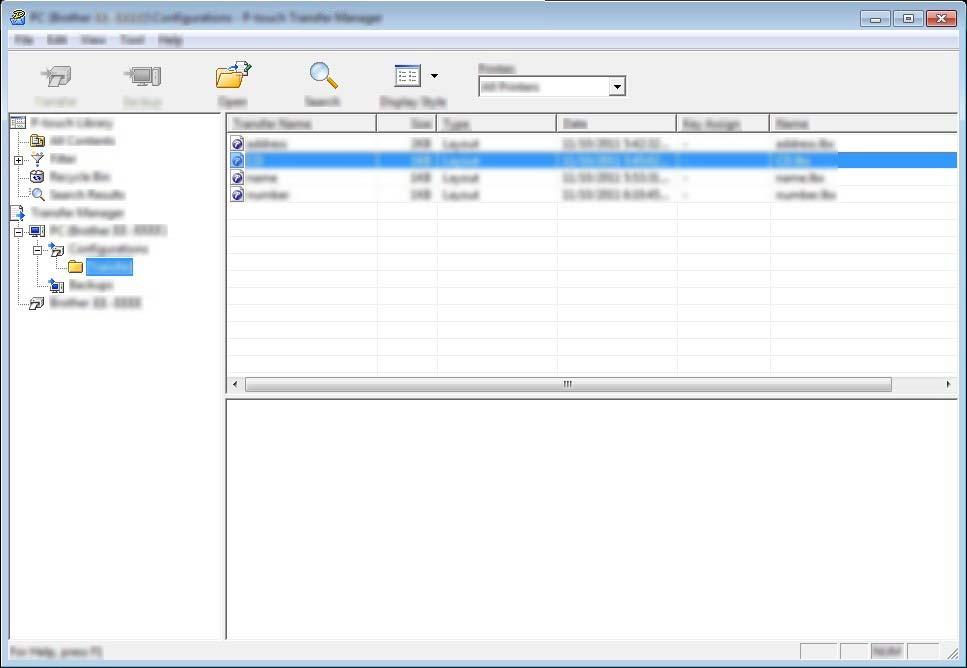Click the Configurations printer icon
967x668 pixels.
tap(56, 249)
